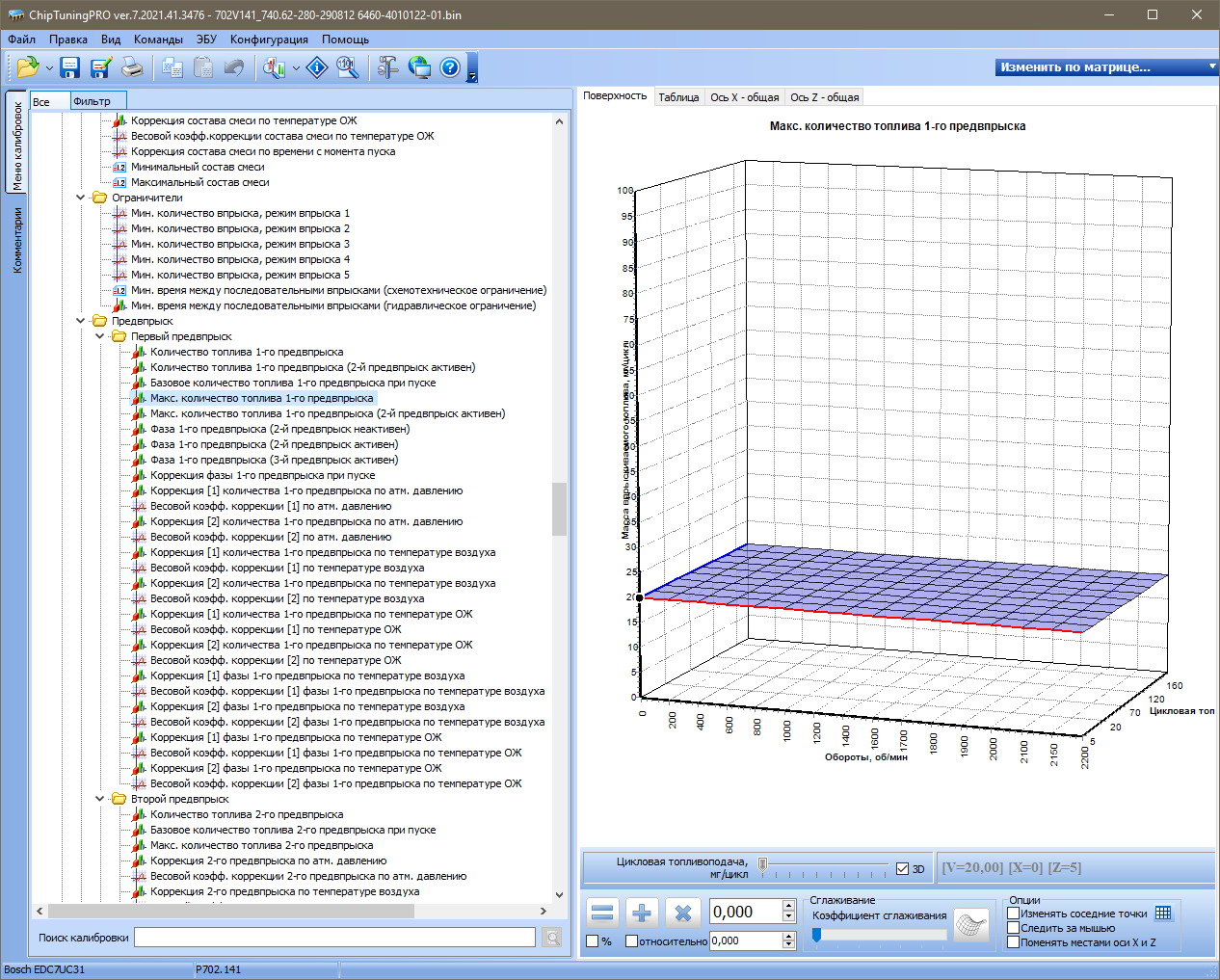The height and width of the screenshot is (980, 1220).
Task: Click the chart with magnifier search icon
Action: 275,67
